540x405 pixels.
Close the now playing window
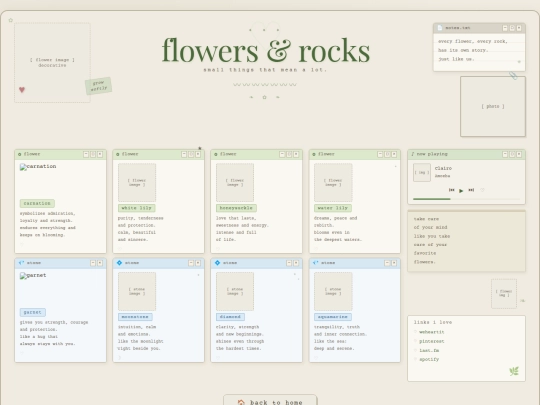(x=519, y=154)
